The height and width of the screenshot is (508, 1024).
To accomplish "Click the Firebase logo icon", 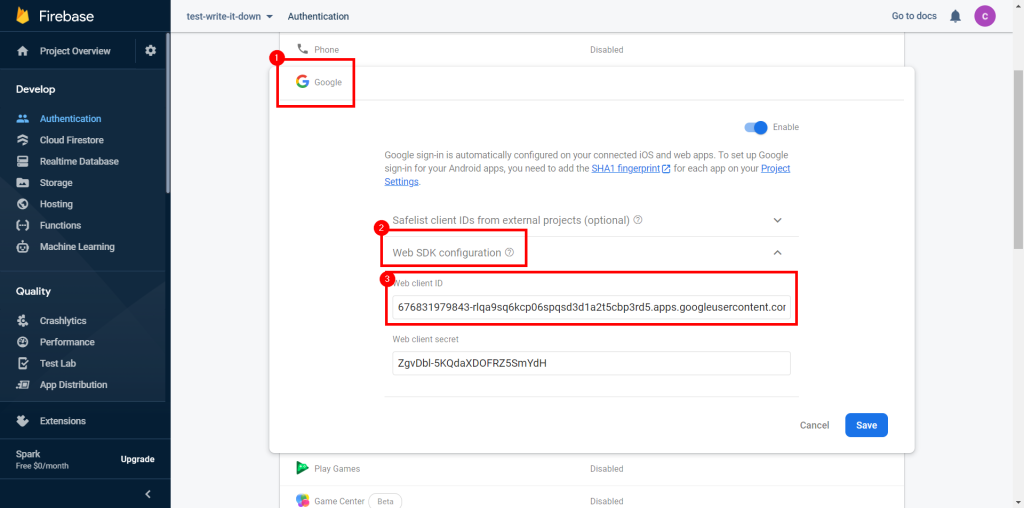I will (23, 16).
